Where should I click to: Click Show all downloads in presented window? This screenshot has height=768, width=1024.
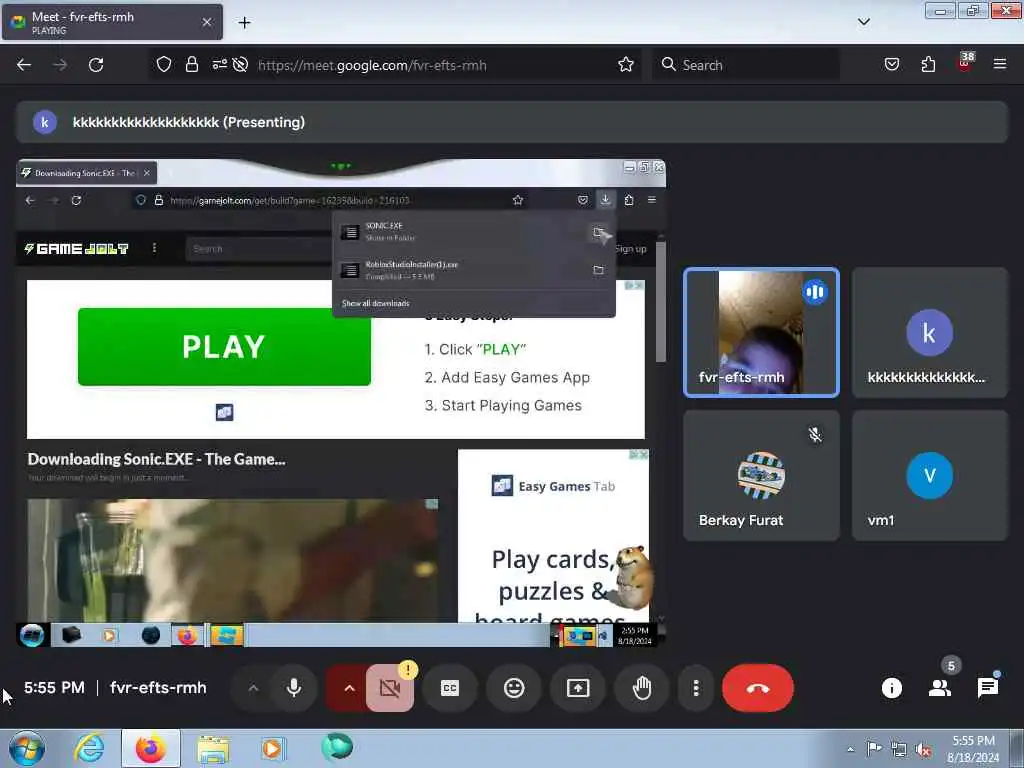click(376, 304)
